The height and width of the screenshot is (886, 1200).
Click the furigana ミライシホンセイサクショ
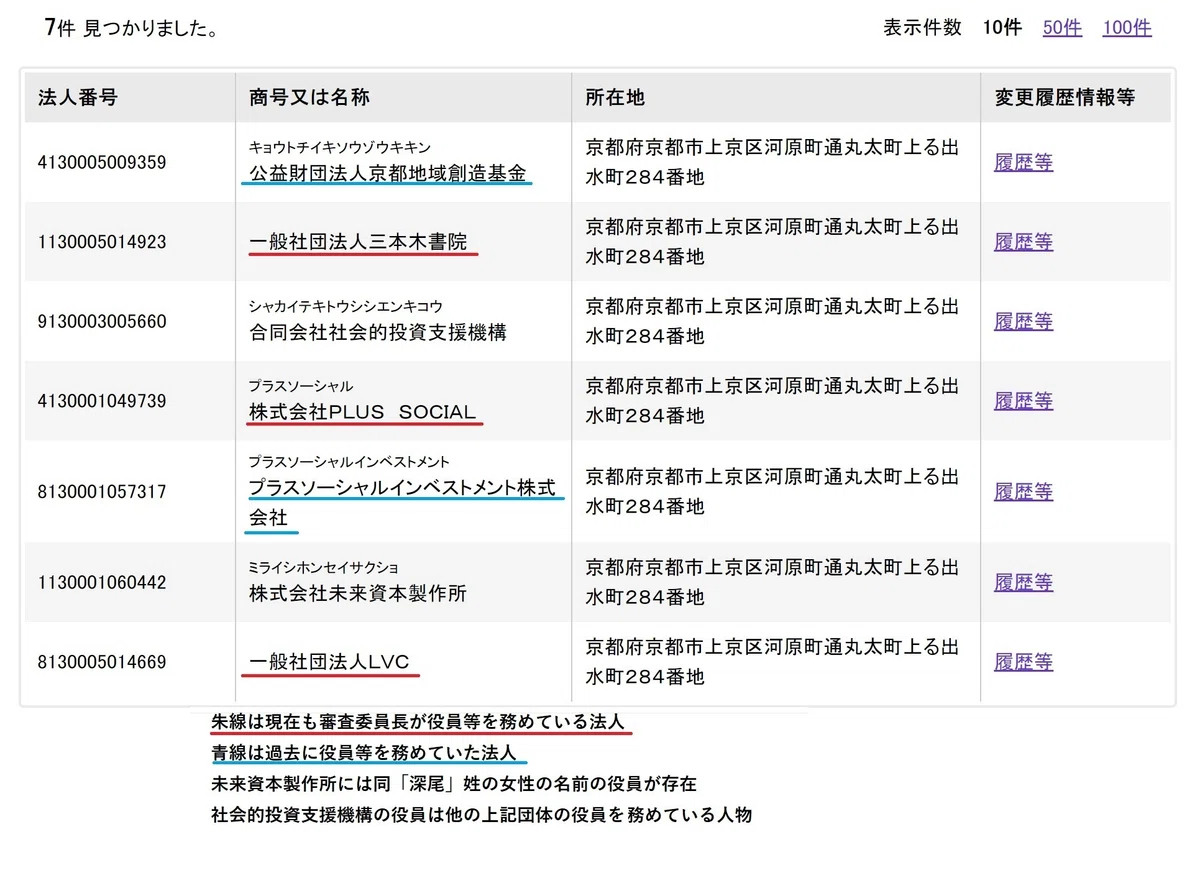pos(324,567)
